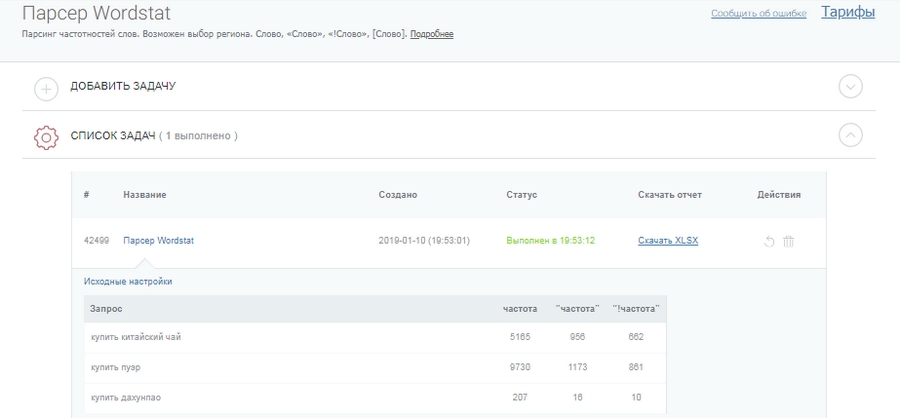
Task: Restart task 42499 with the refresh icon
Action: pos(769,242)
